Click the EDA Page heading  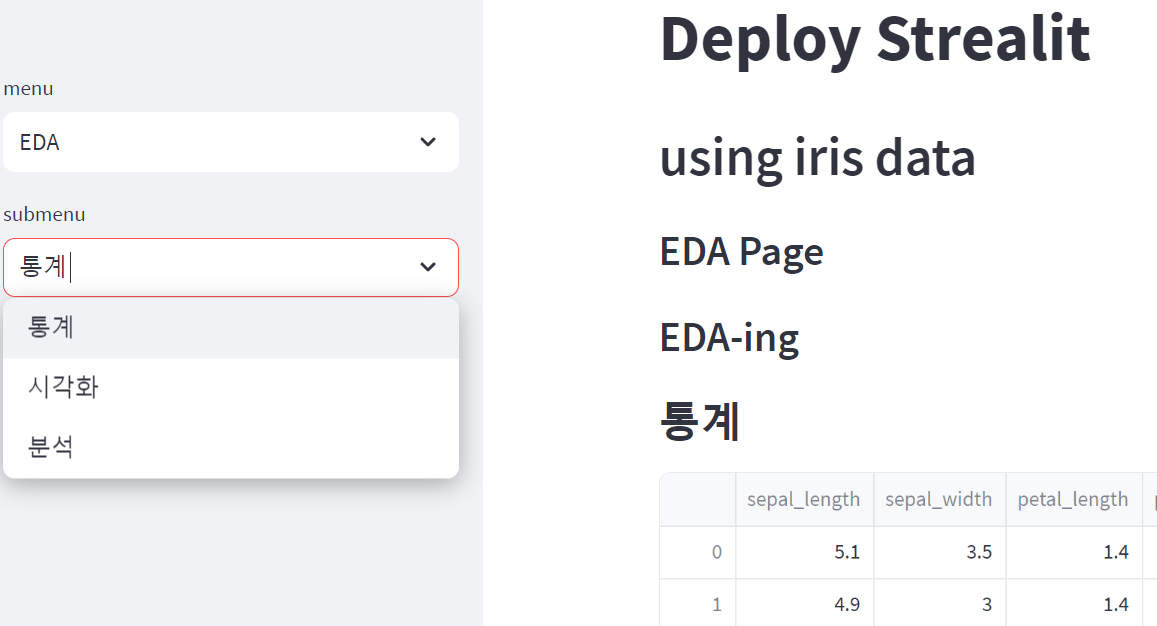(x=742, y=252)
